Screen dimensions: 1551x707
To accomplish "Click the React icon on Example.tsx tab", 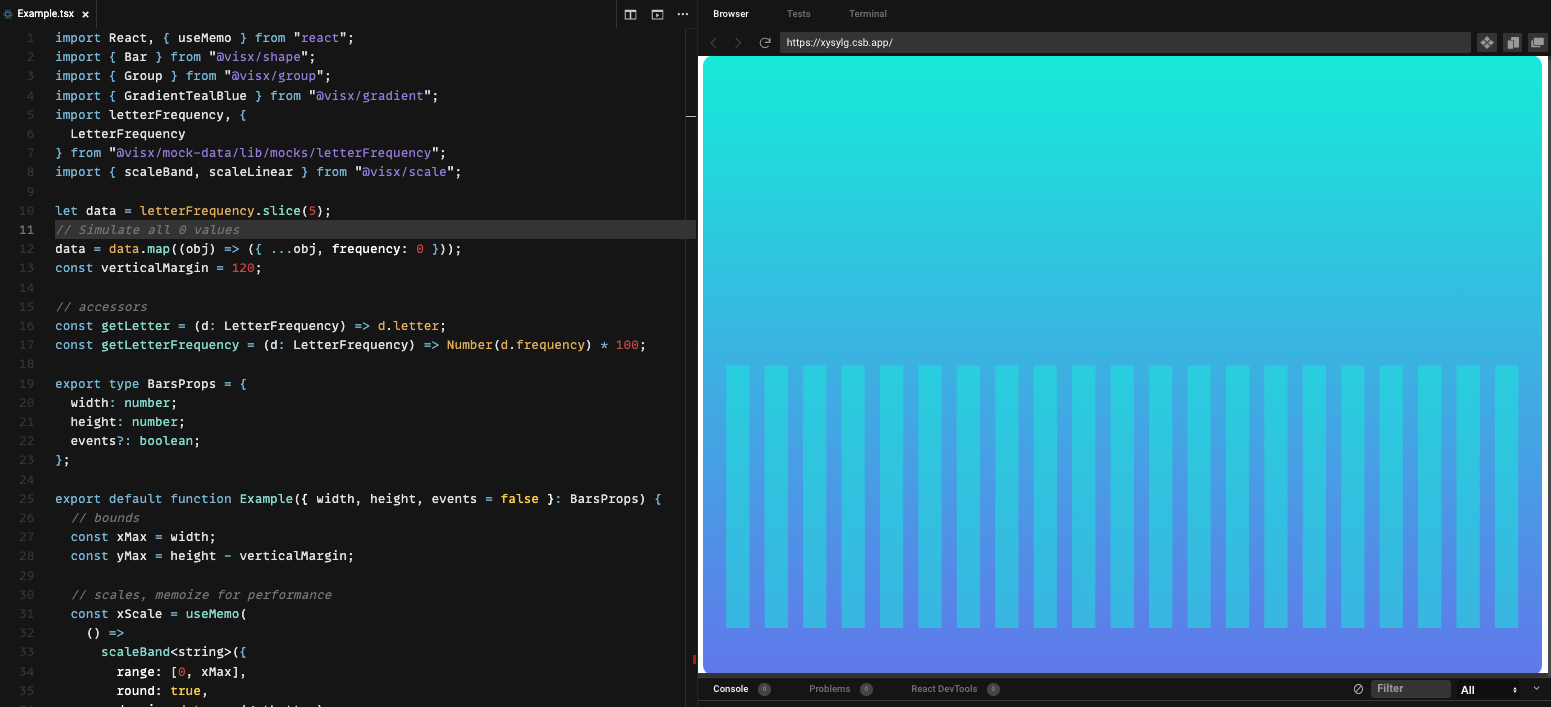I will point(9,15).
